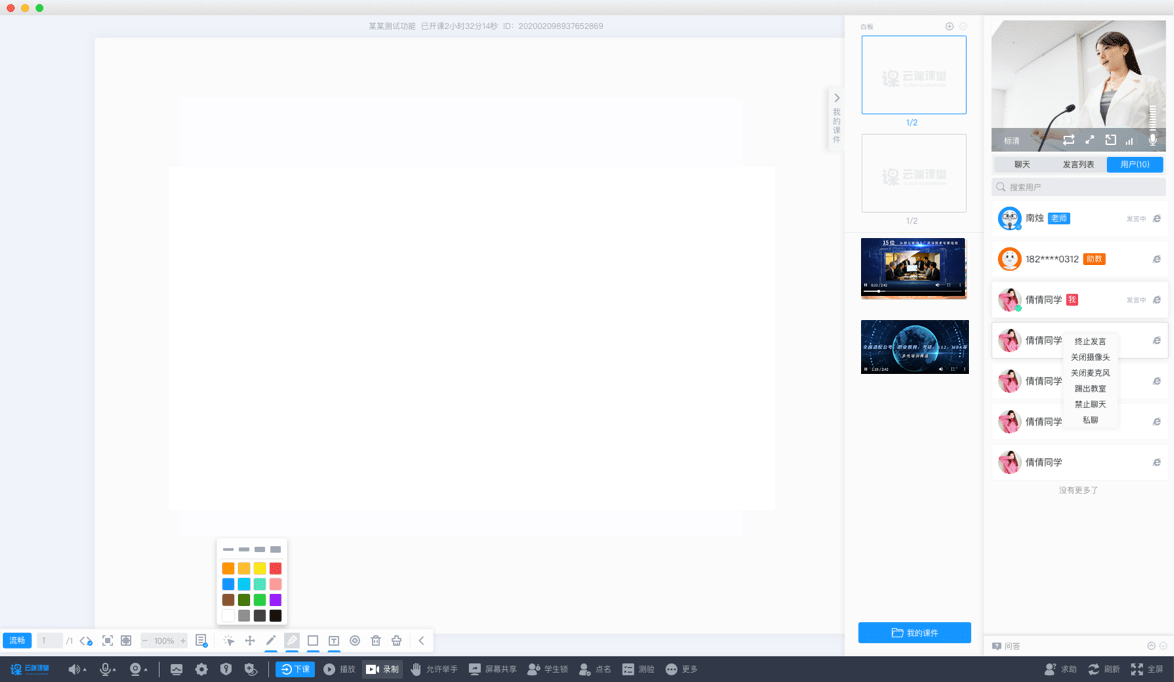Click the trash can clear tool
1174x682 pixels.
click(x=376, y=640)
